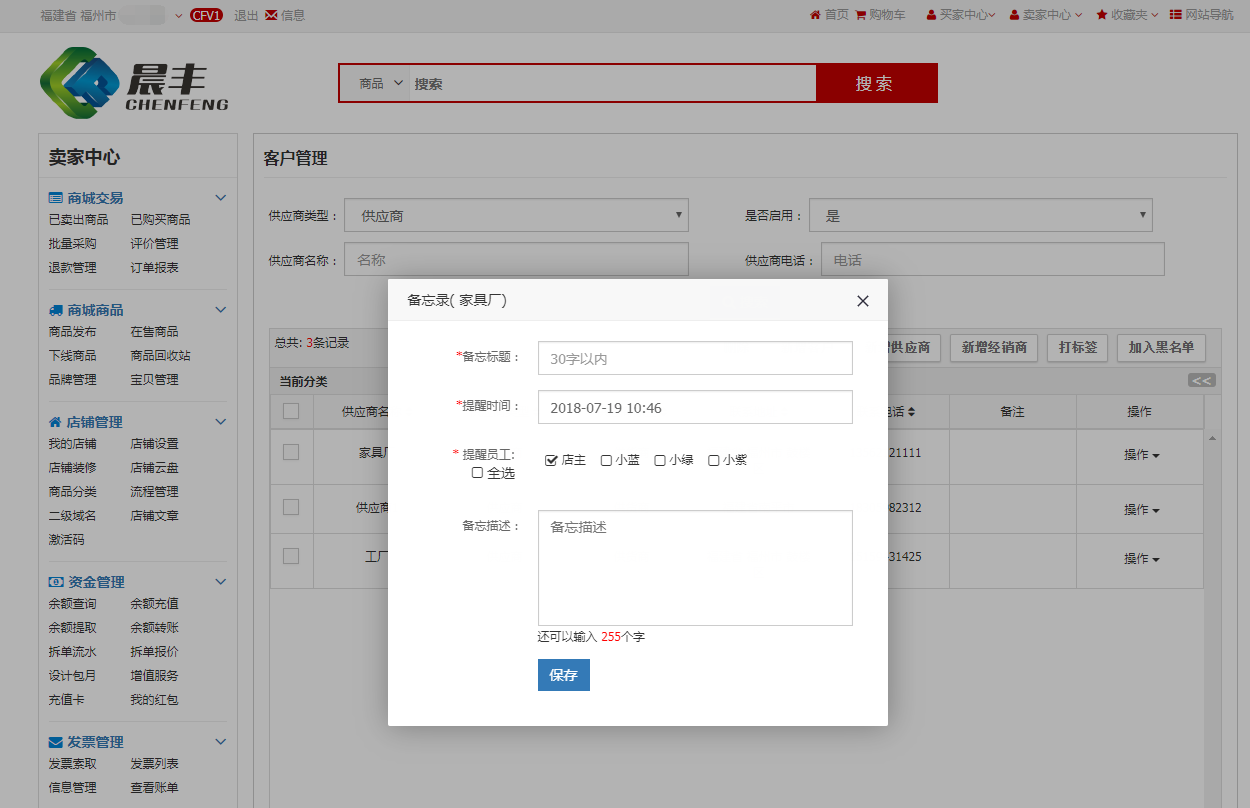Click the envelope message icon
1250x808 pixels.
pos(271,15)
